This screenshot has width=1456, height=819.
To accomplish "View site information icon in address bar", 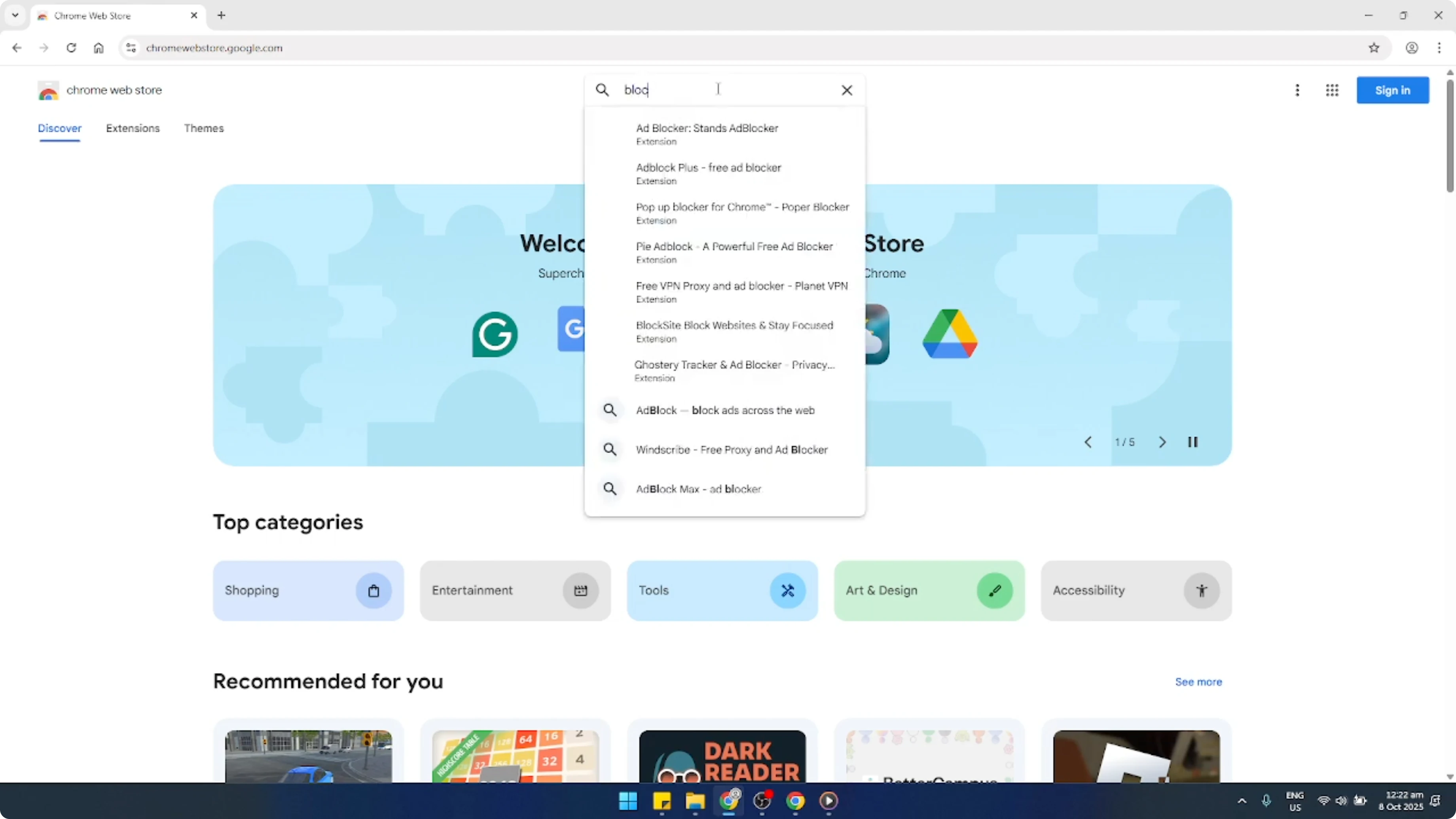I will (131, 48).
